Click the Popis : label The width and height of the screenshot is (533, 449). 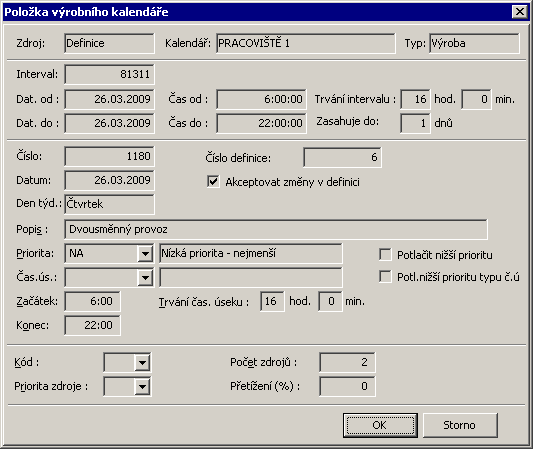(32, 230)
